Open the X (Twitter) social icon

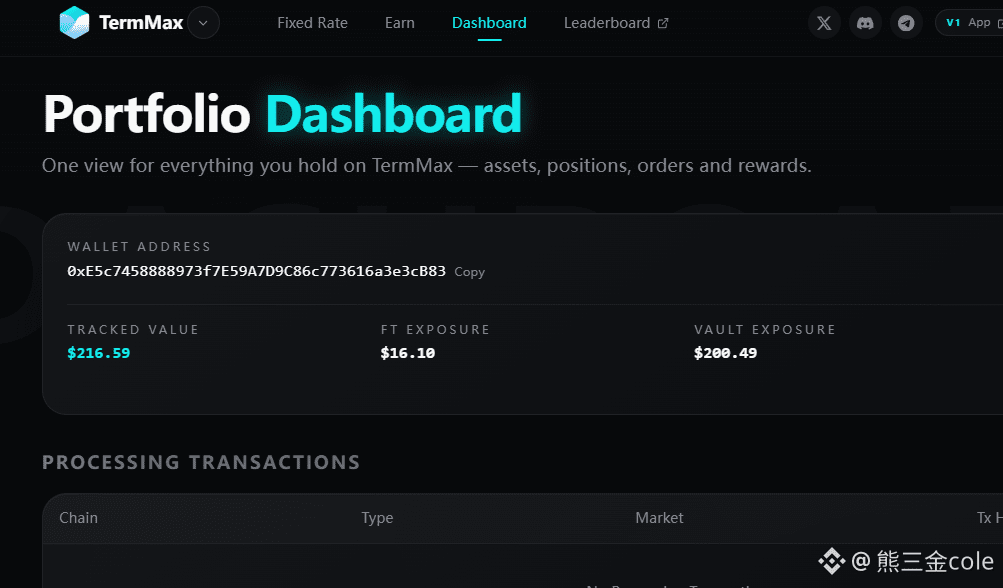pyautogui.click(x=824, y=23)
